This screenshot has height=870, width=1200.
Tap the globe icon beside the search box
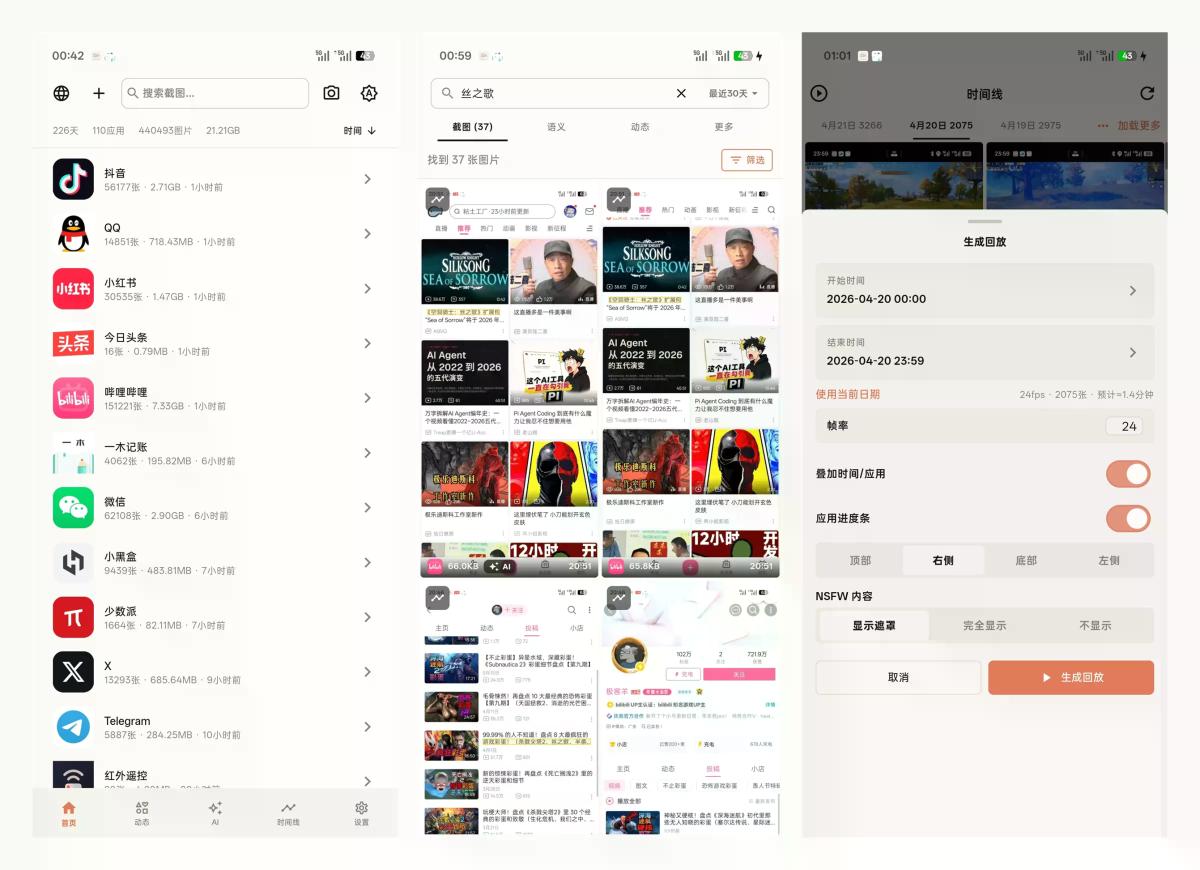point(62,93)
